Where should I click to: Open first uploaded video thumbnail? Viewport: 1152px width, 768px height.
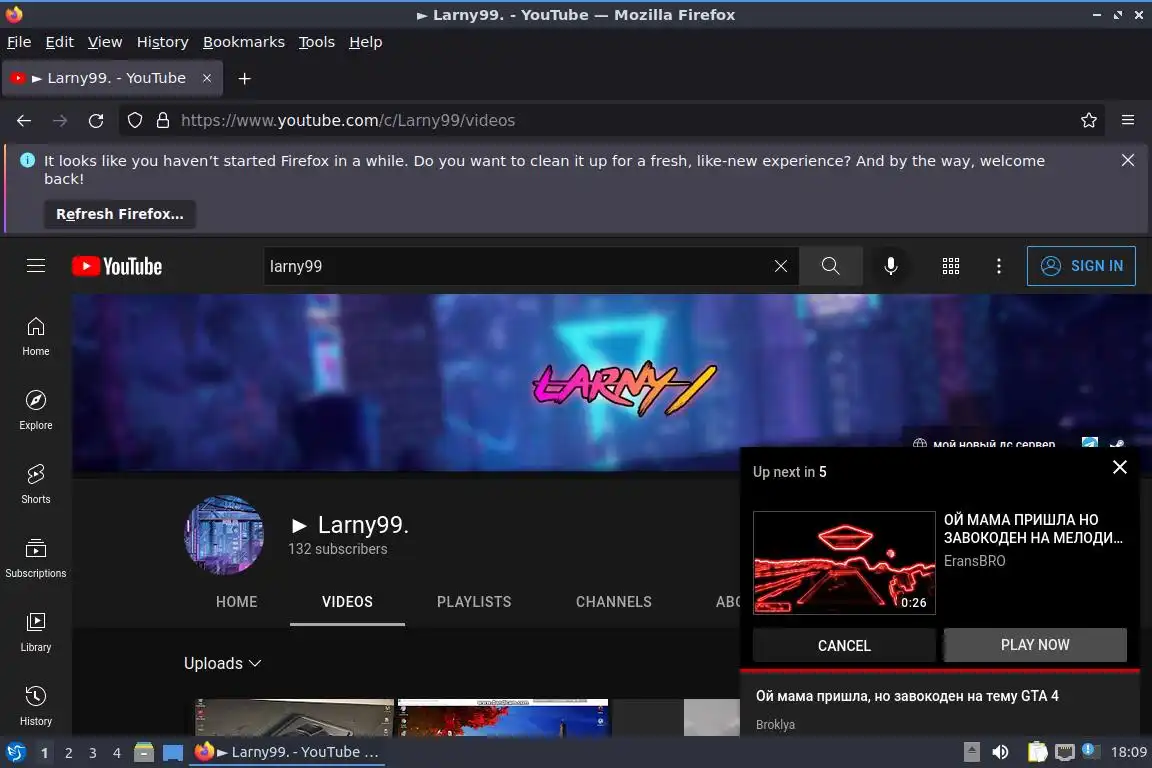(294, 717)
